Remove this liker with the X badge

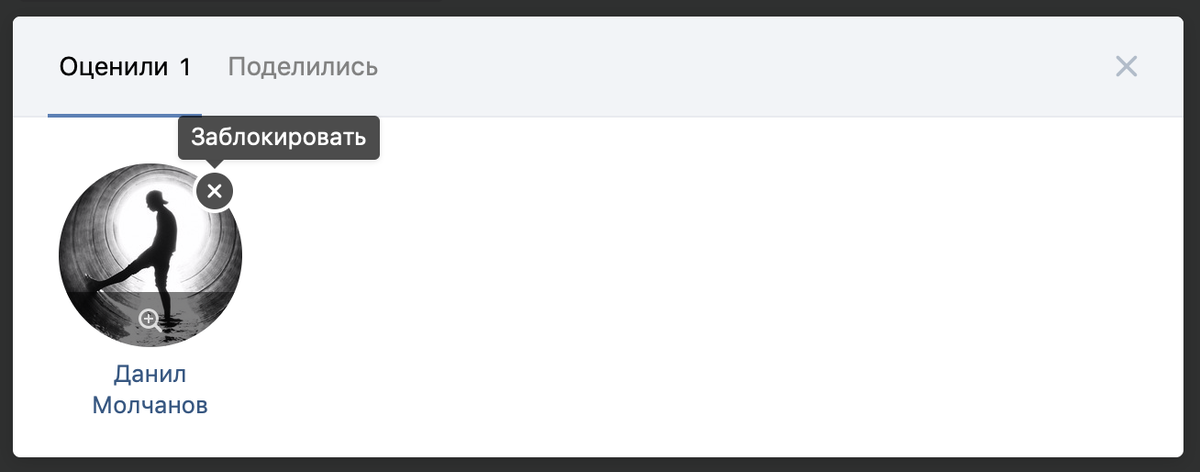(214, 191)
